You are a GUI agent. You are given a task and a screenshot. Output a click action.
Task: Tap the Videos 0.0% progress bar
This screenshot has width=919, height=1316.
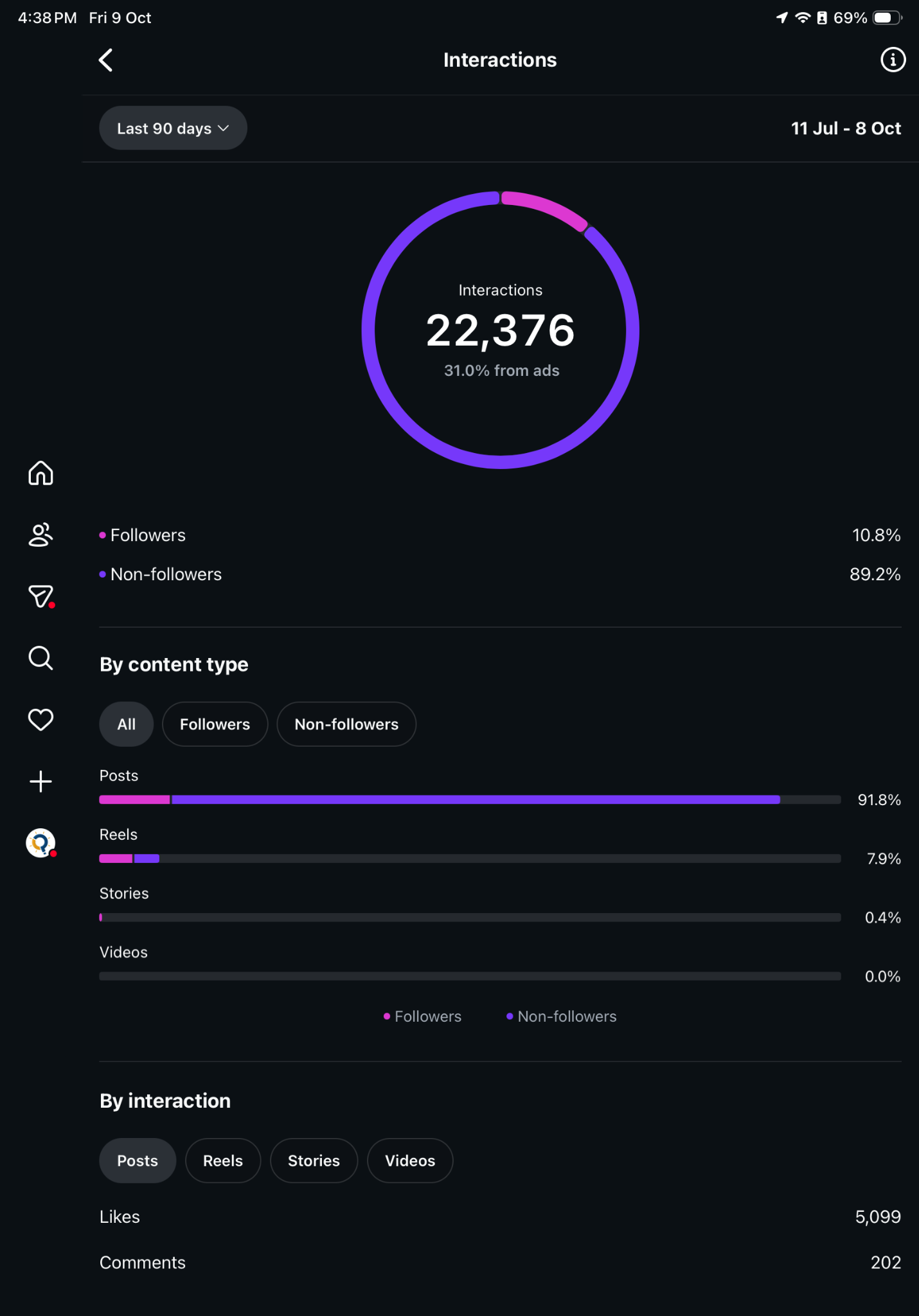(x=470, y=976)
